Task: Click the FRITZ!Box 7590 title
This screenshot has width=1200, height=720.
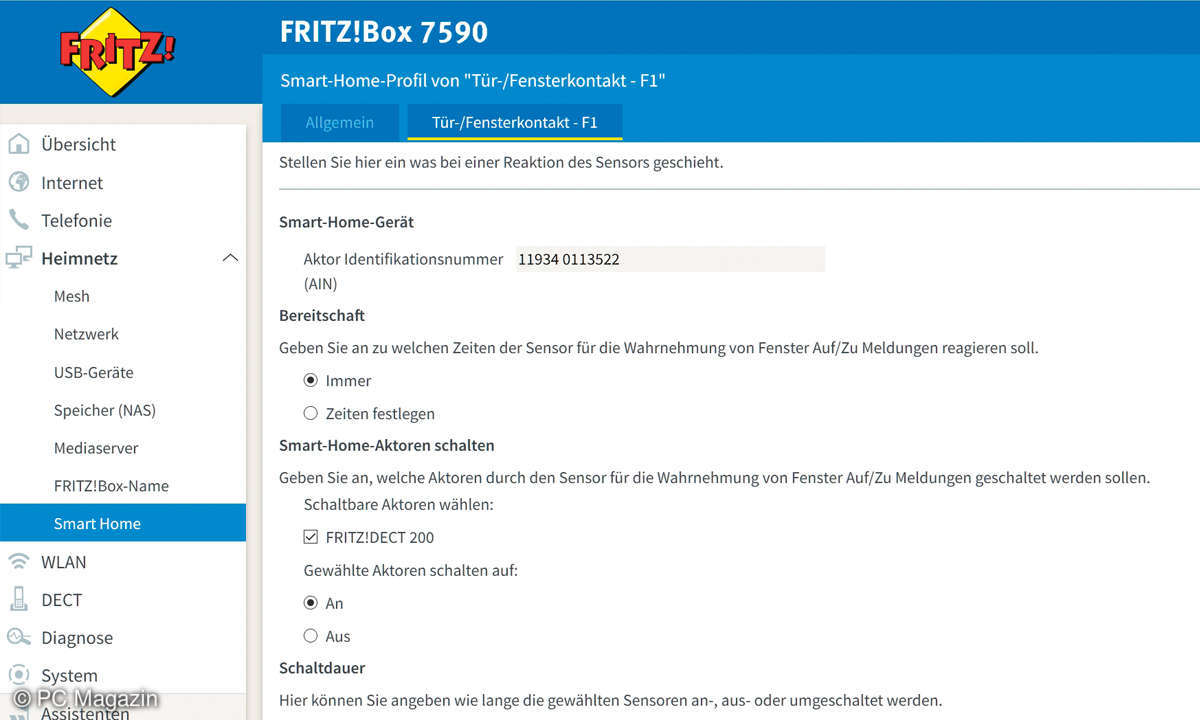Action: click(x=384, y=32)
